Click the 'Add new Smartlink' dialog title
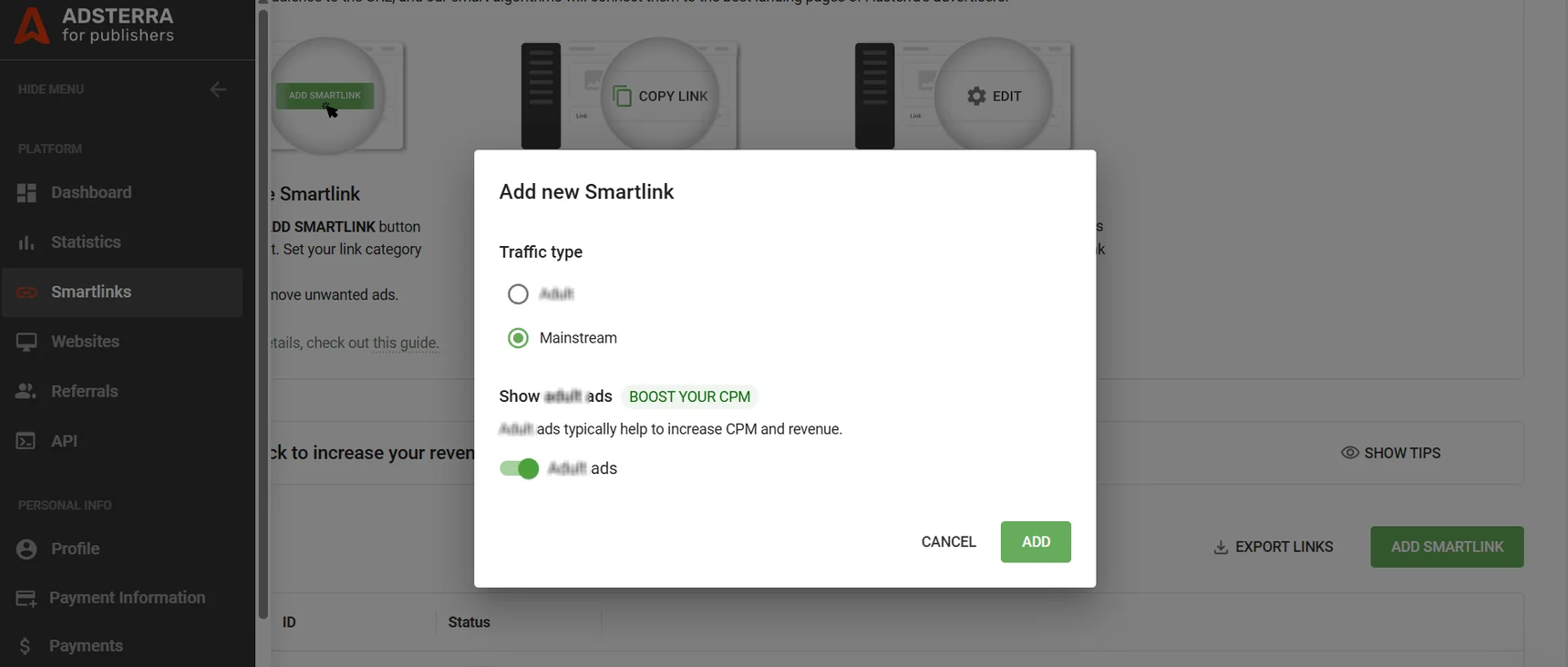 pyautogui.click(x=586, y=191)
